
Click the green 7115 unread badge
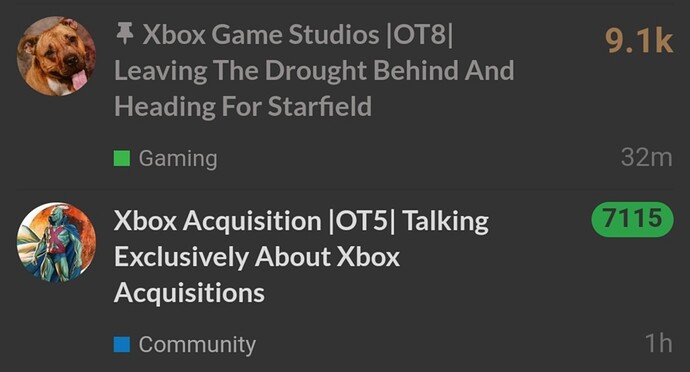point(632,219)
